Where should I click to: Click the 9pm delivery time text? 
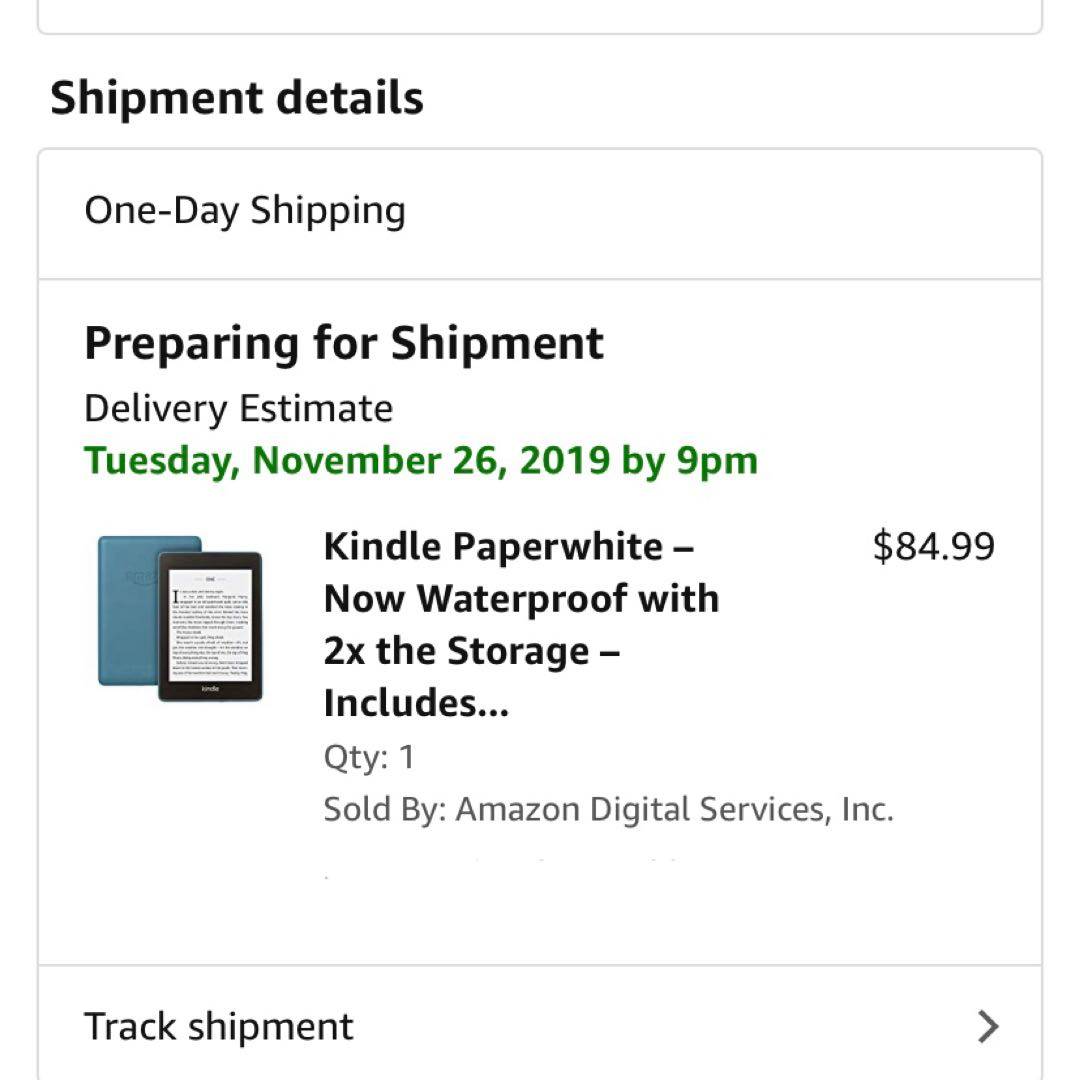(x=717, y=461)
